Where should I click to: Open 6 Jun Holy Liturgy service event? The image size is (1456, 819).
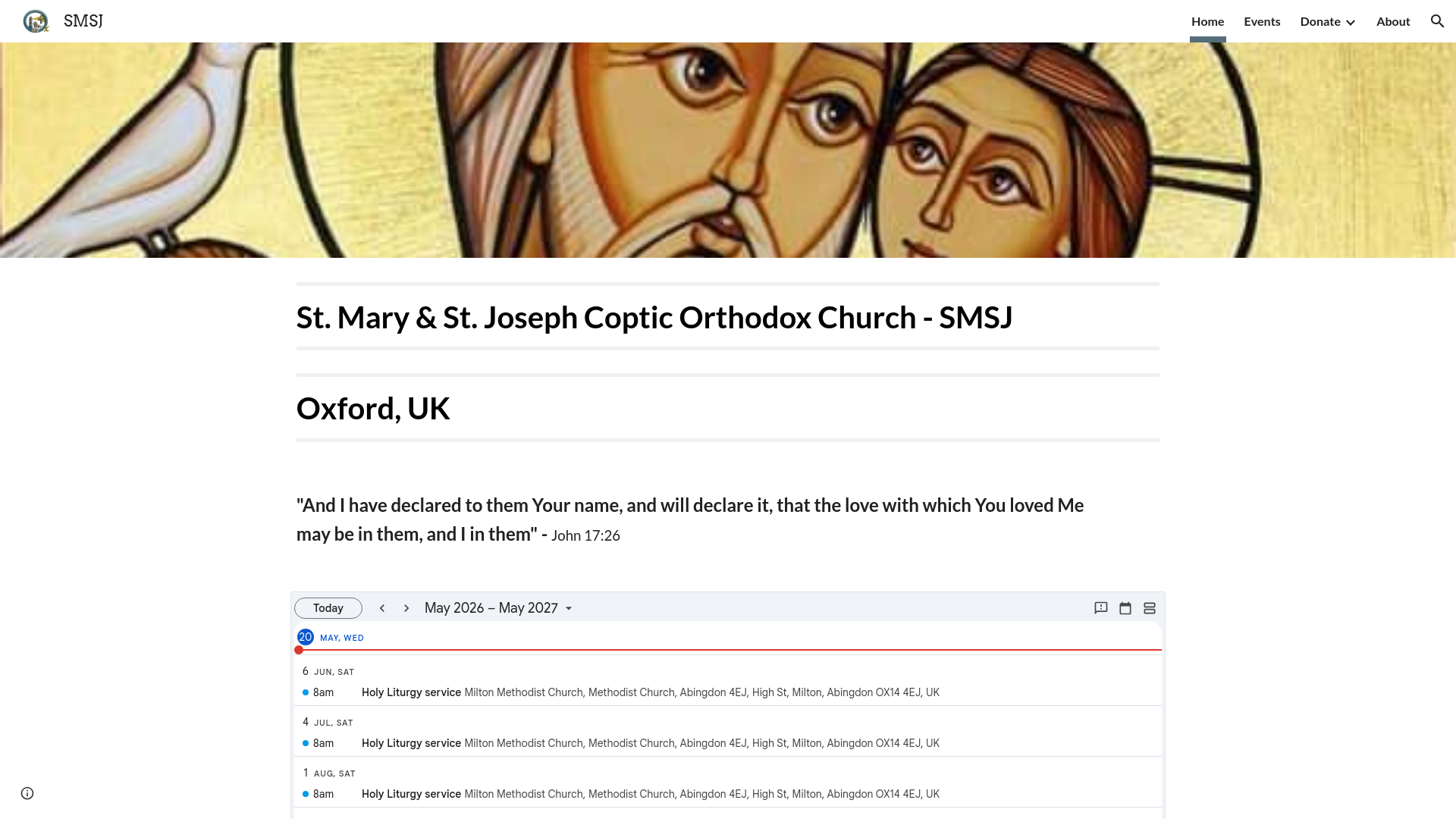coord(728,692)
